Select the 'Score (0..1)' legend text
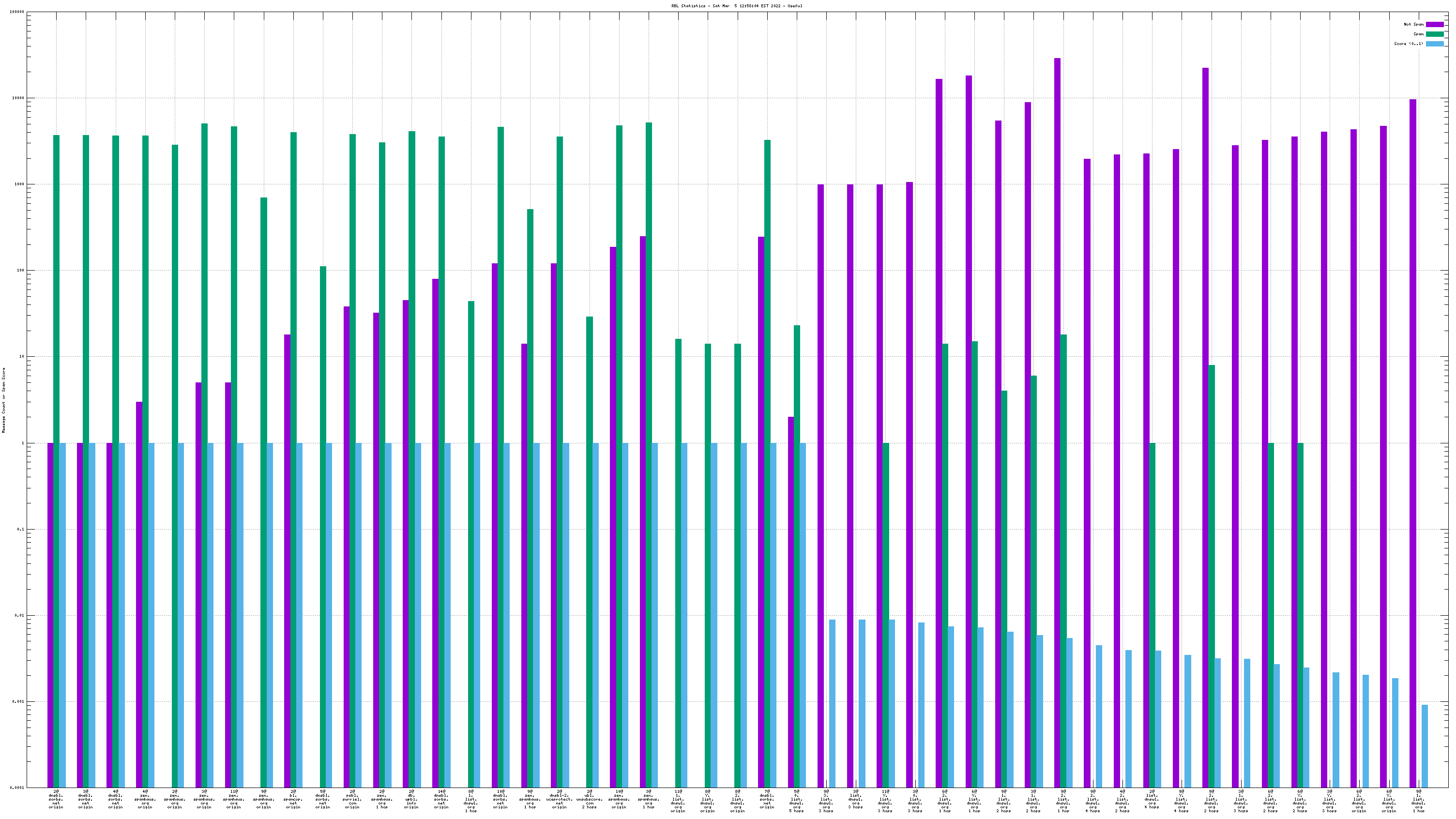This screenshot has height=819, width=1456. point(1408,44)
